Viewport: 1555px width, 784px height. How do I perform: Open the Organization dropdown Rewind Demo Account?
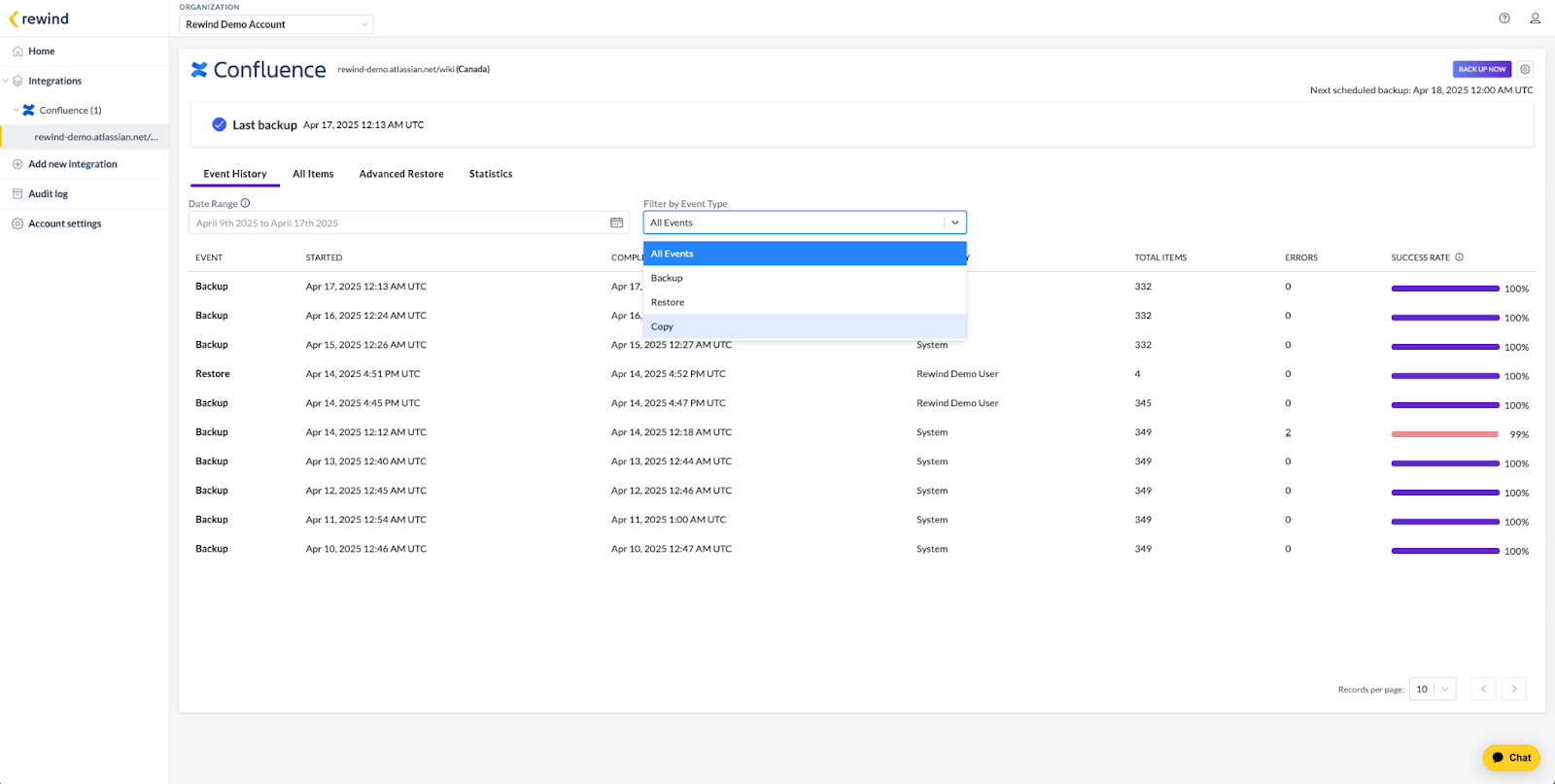pyautogui.click(x=276, y=24)
